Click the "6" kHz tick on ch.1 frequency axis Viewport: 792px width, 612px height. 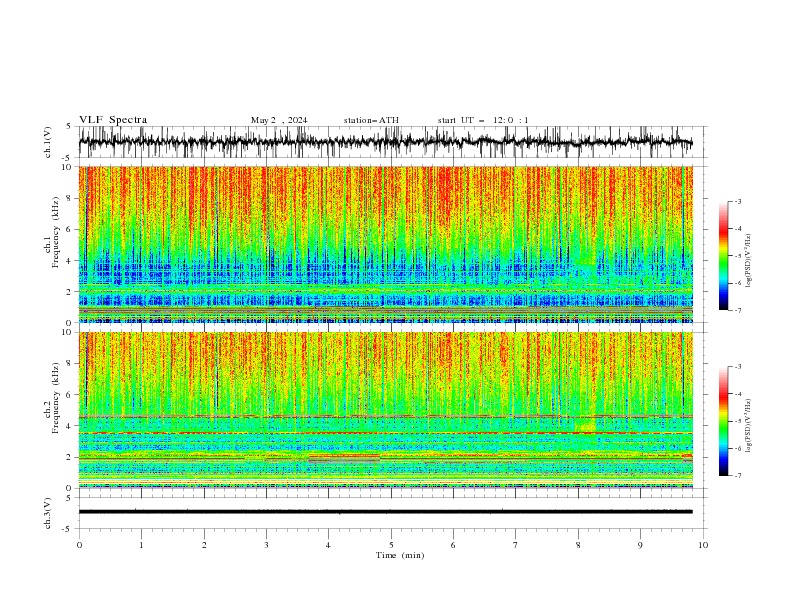[71, 229]
